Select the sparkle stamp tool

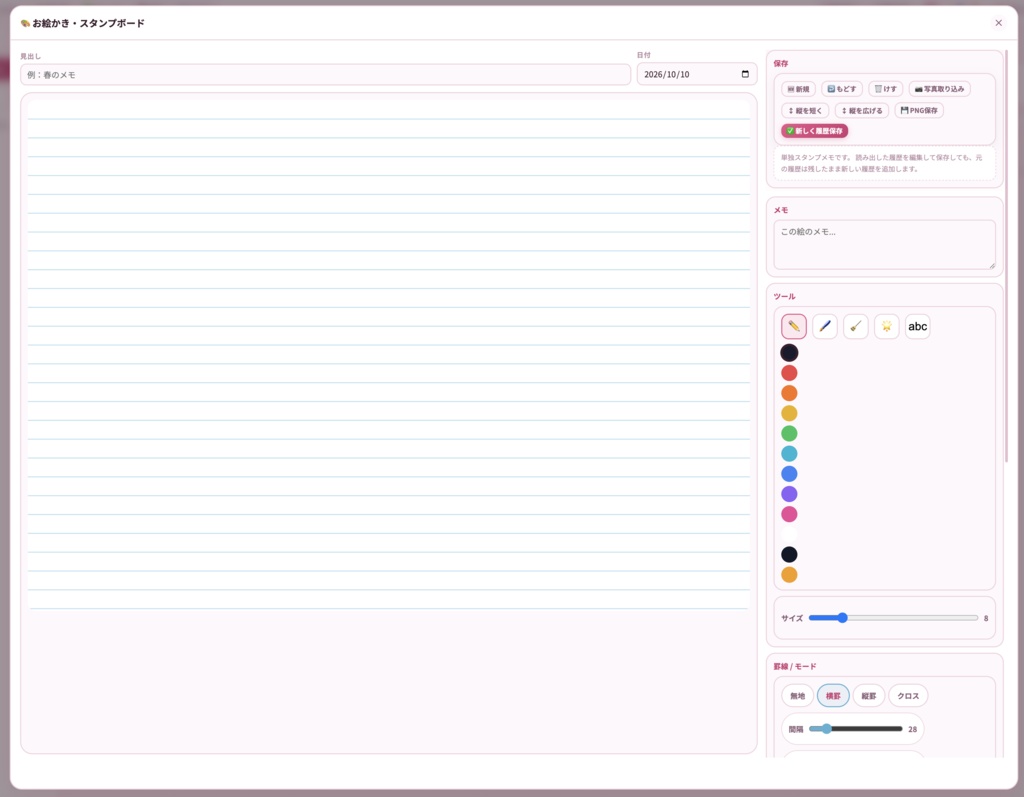point(886,326)
